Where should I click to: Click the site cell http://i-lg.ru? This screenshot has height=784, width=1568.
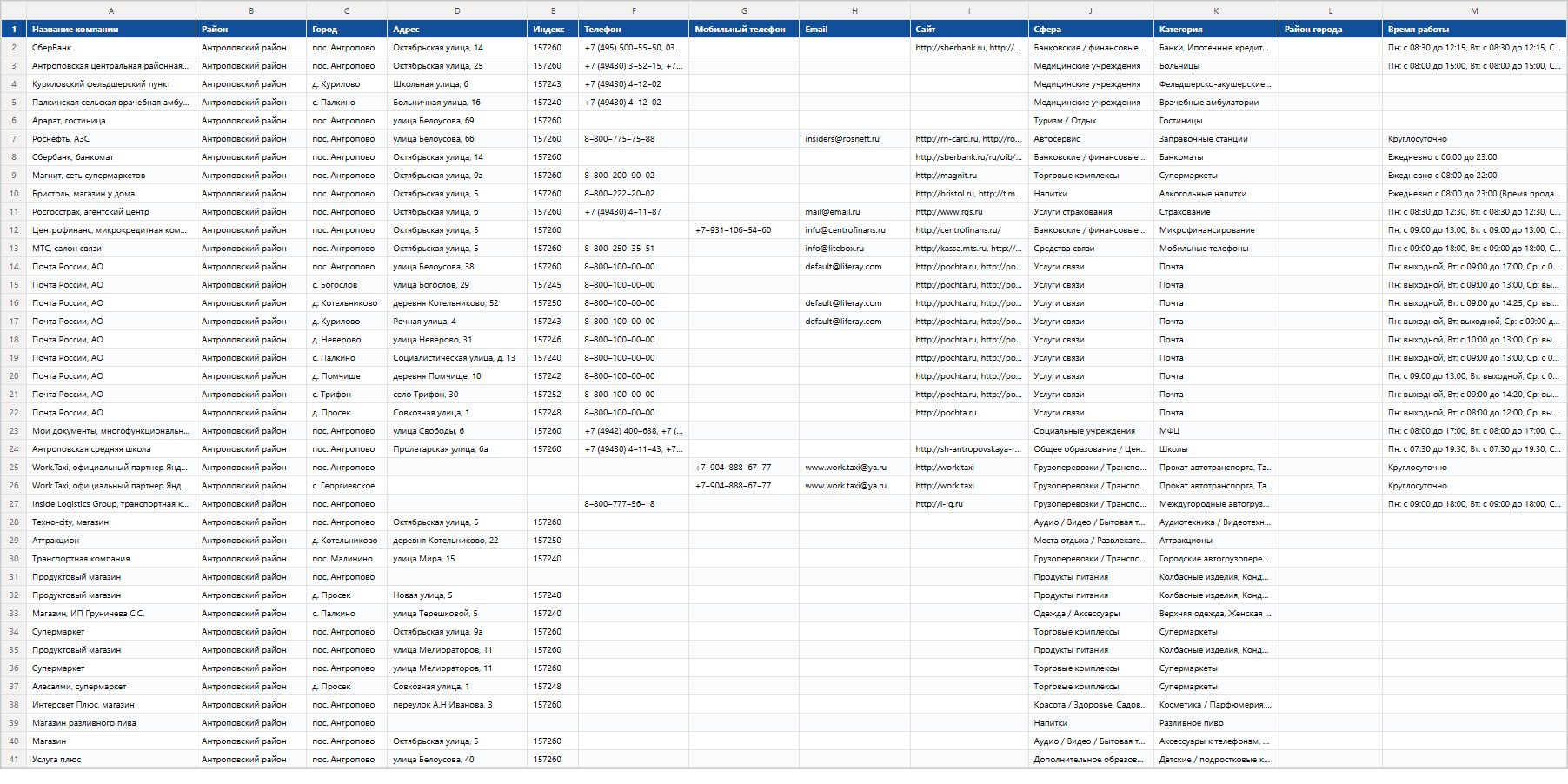(x=970, y=504)
